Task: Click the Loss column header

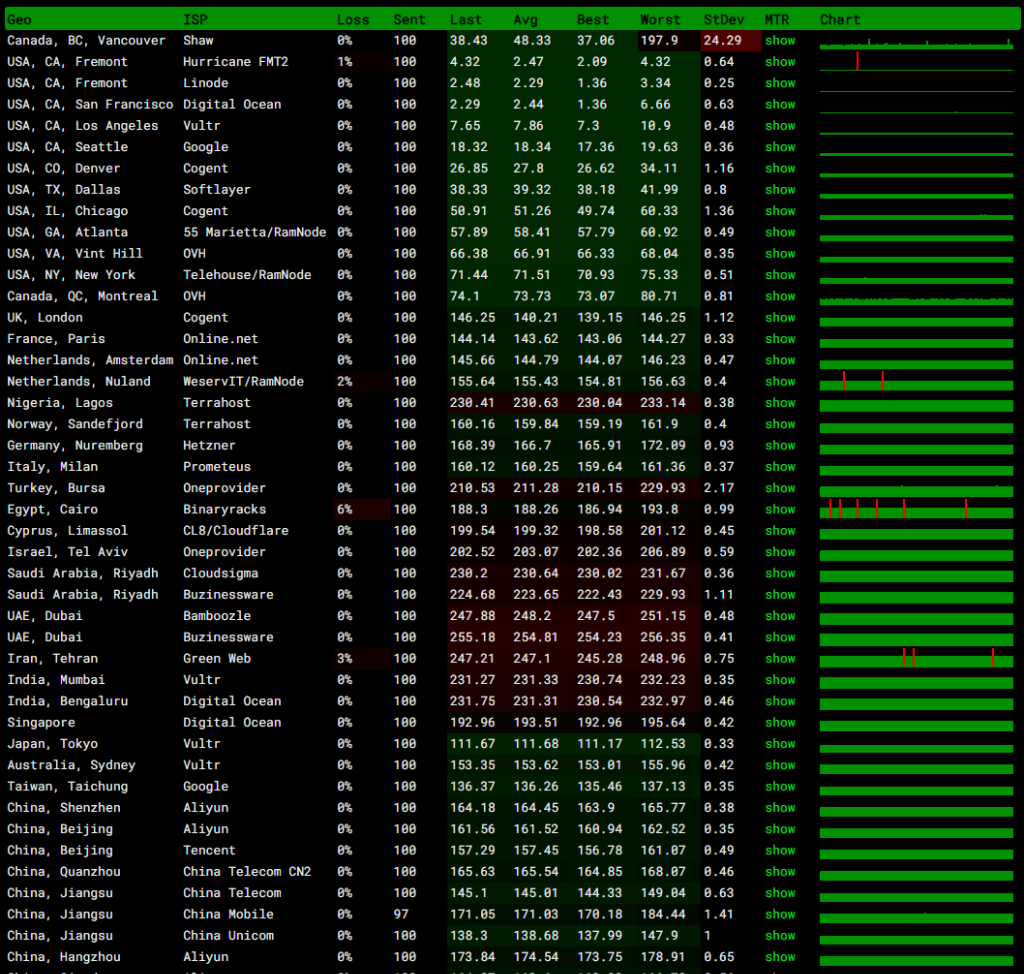Action: click(x=353, y=20)
